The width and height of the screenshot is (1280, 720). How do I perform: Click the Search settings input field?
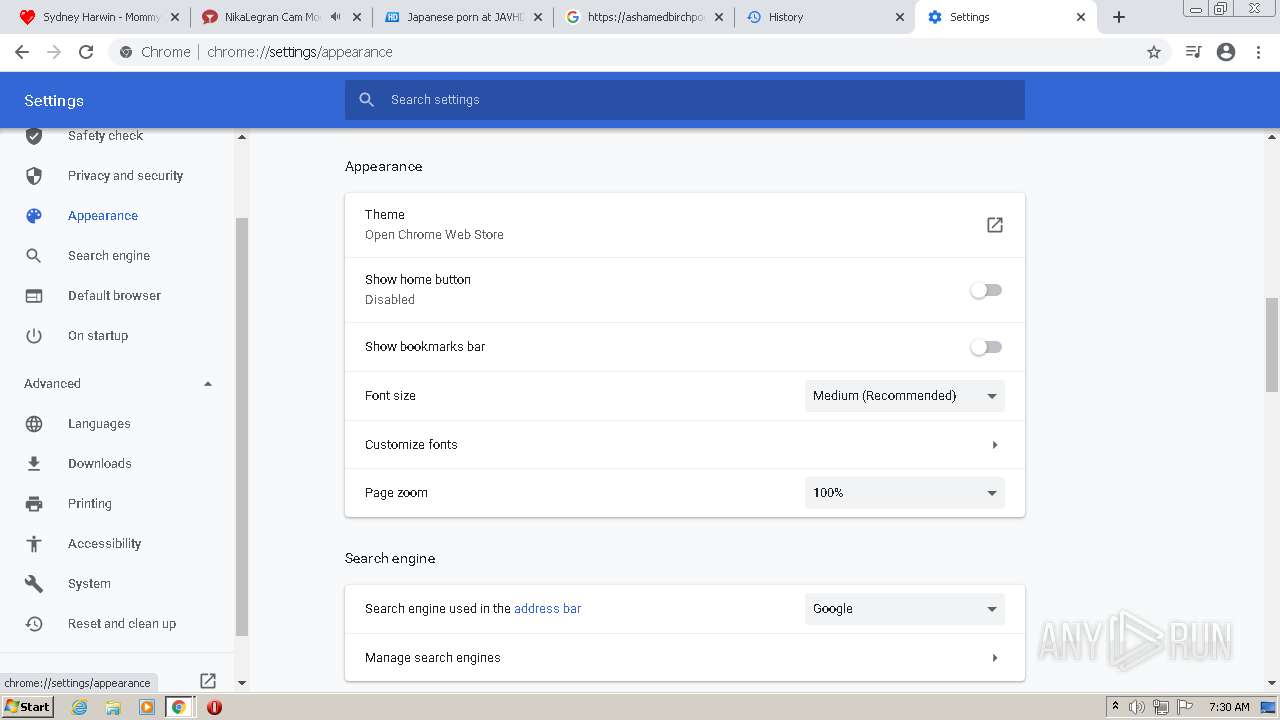(x=685, y=100)
